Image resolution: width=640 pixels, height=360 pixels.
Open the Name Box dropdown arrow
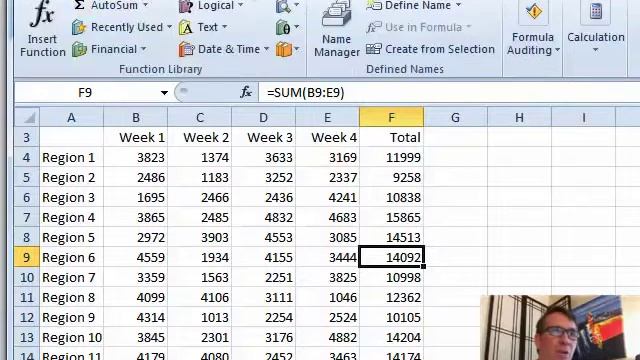click(x=164, y=93)
